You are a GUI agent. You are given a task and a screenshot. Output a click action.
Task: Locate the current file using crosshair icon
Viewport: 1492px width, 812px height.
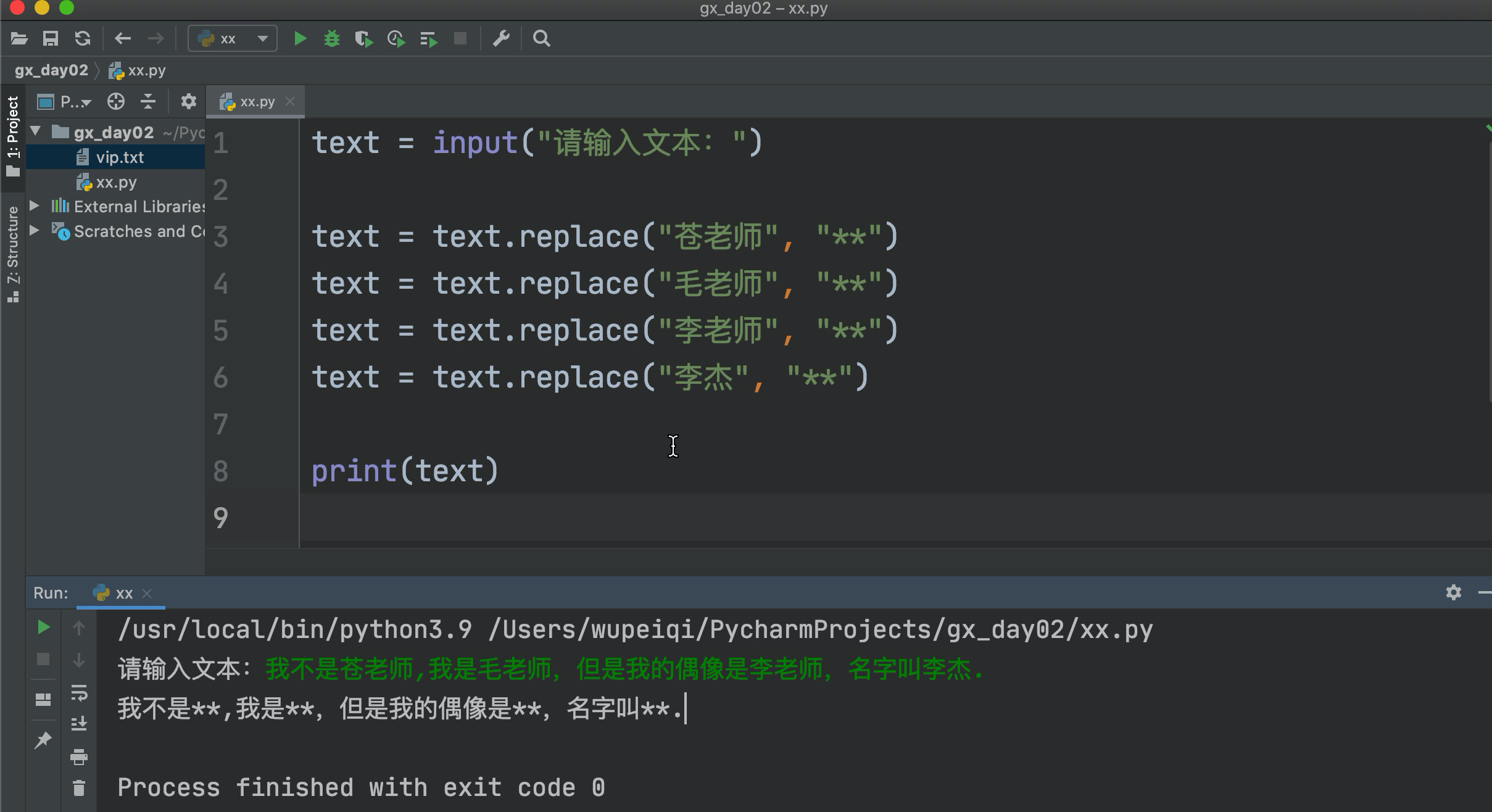115,102
